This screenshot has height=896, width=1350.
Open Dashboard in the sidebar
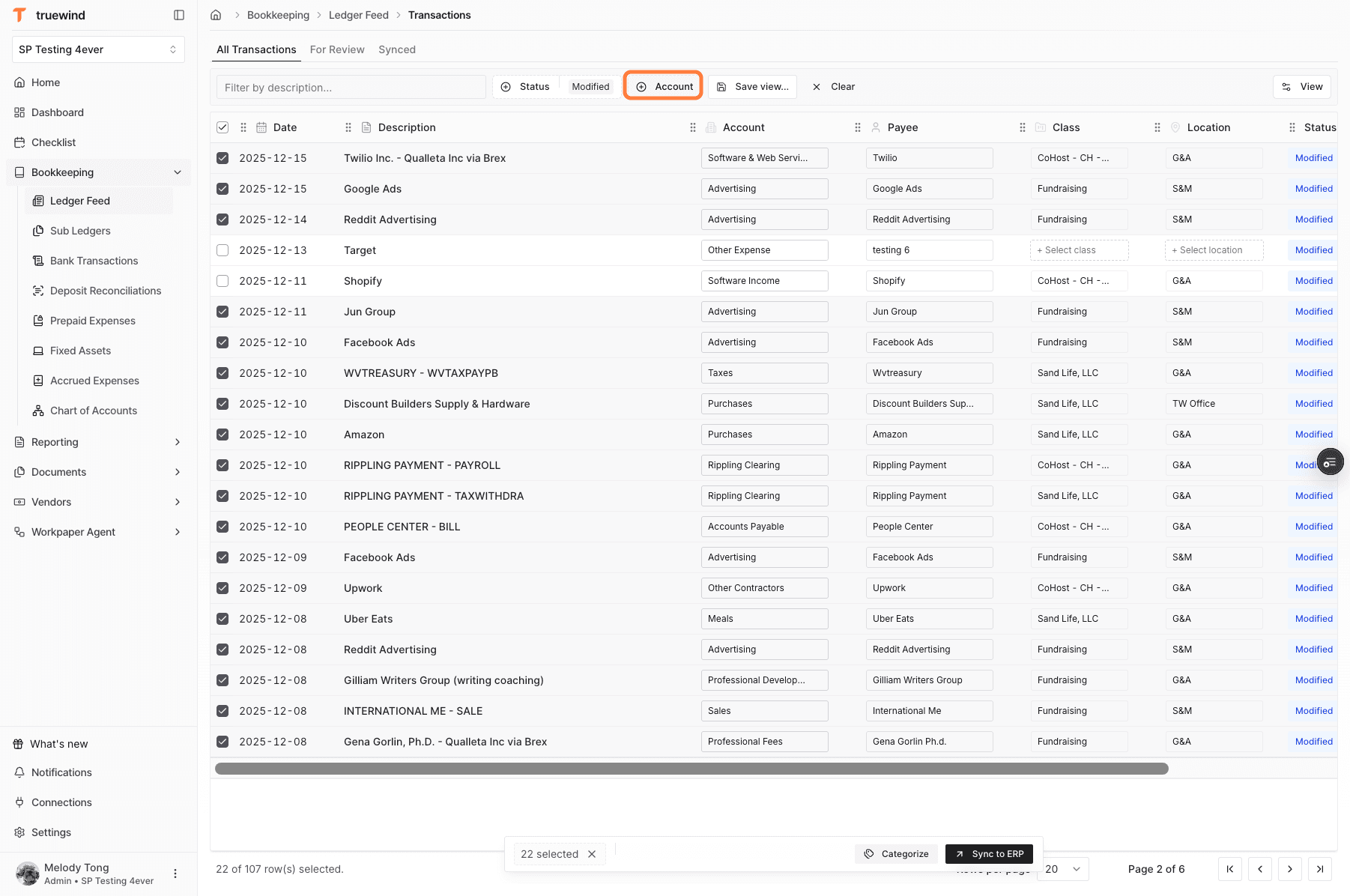click(x=58, y=112)
